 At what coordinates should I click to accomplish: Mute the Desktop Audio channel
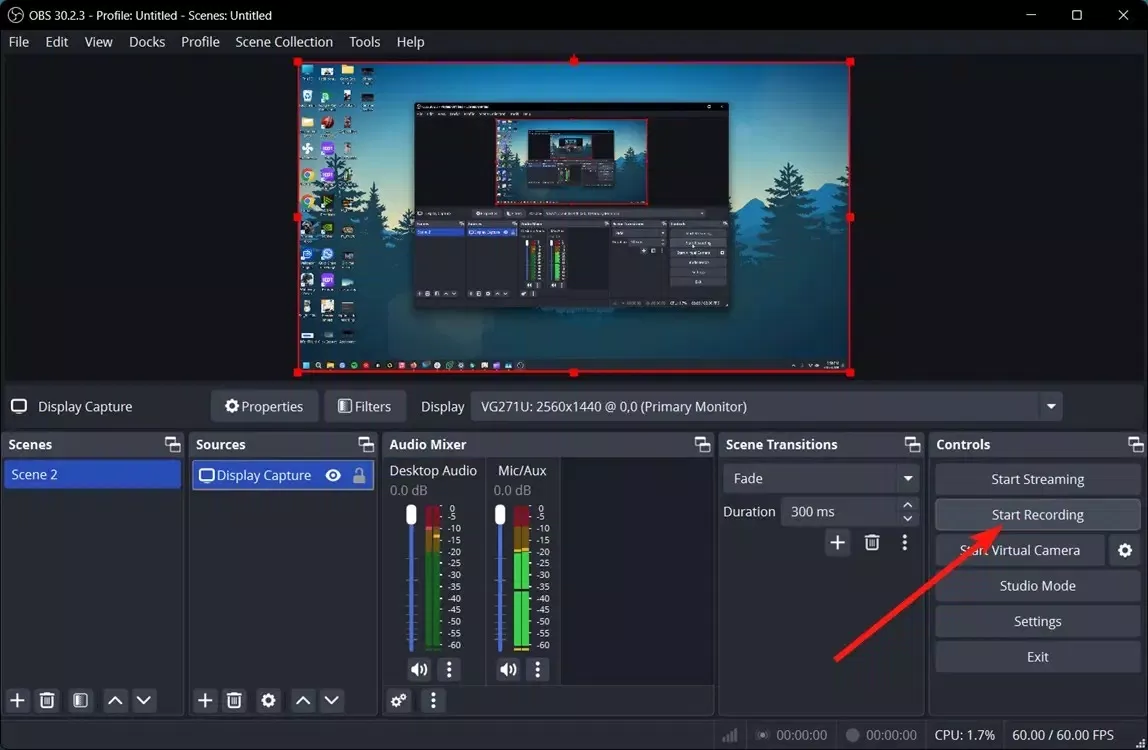coord(418,669)
